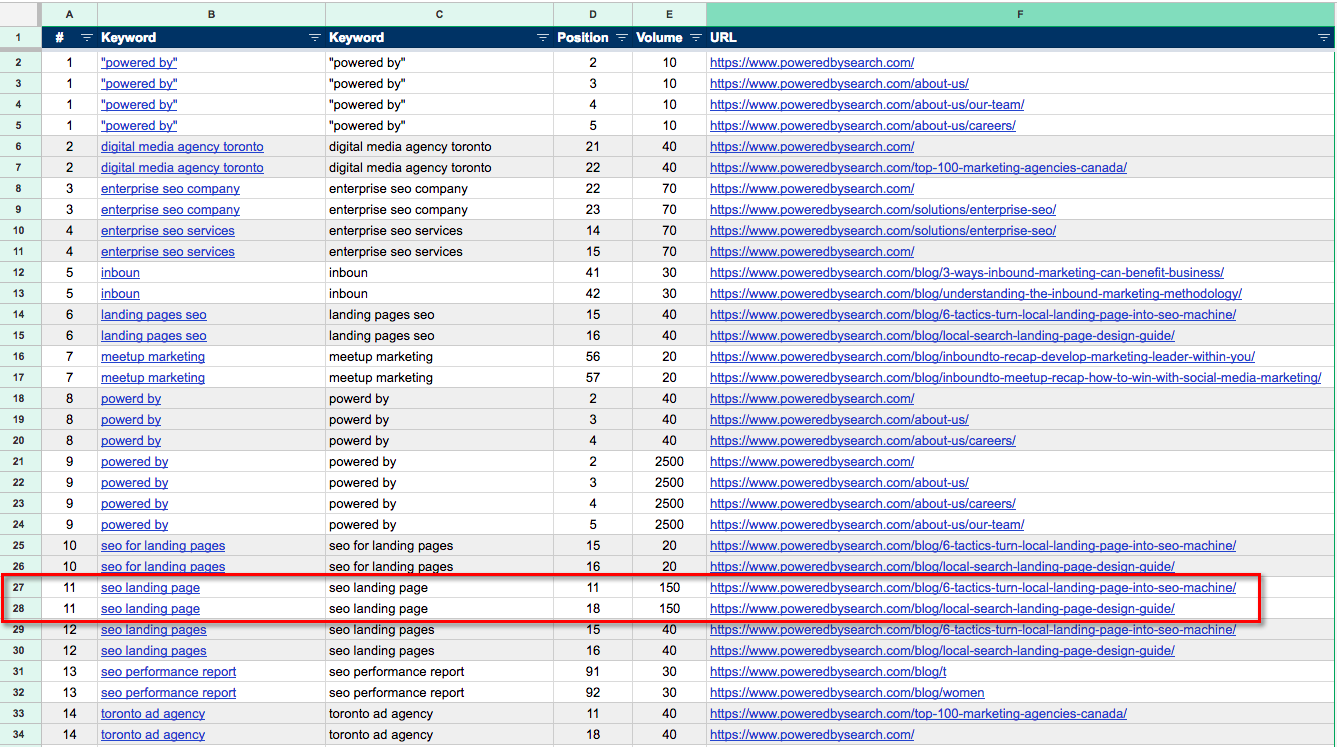Open filter for Keyword column C header

[x=543, y=37]
